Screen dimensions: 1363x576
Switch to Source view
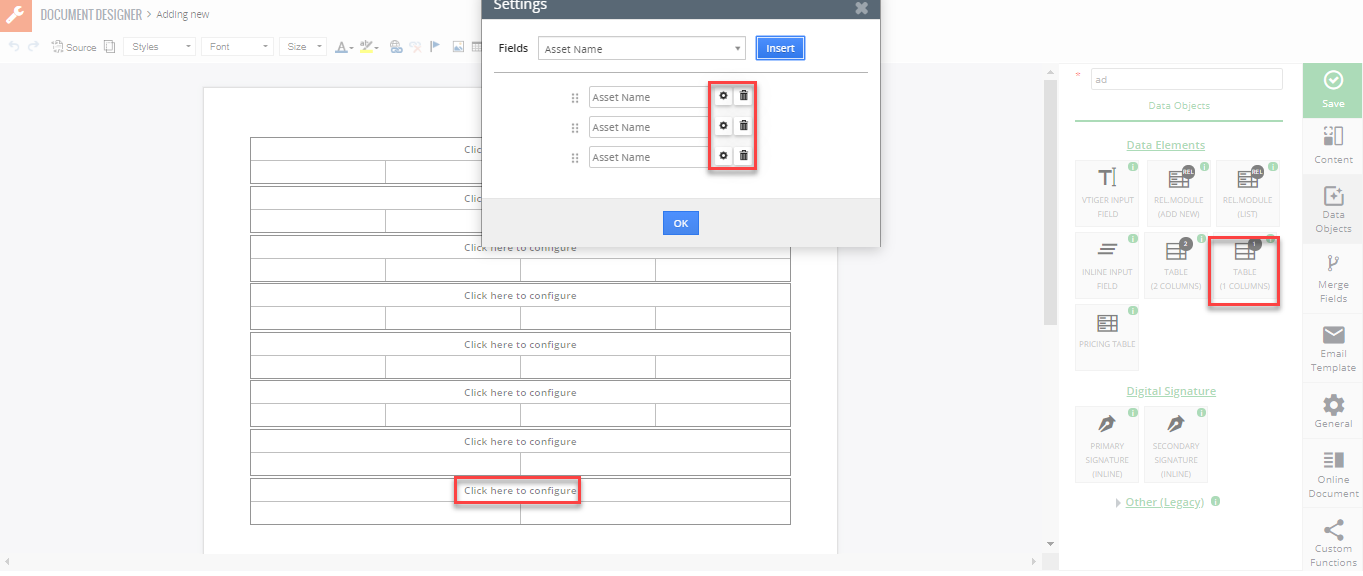(x=74, y=47)
